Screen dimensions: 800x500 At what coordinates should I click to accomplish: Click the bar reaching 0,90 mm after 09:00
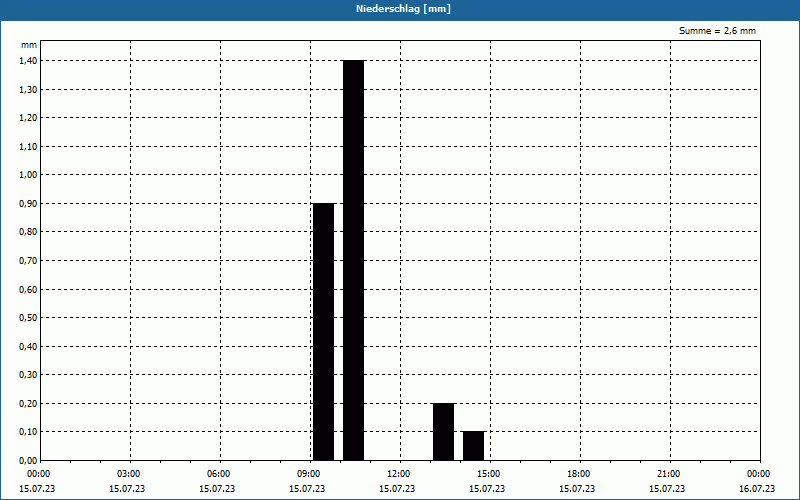point(323,332)
